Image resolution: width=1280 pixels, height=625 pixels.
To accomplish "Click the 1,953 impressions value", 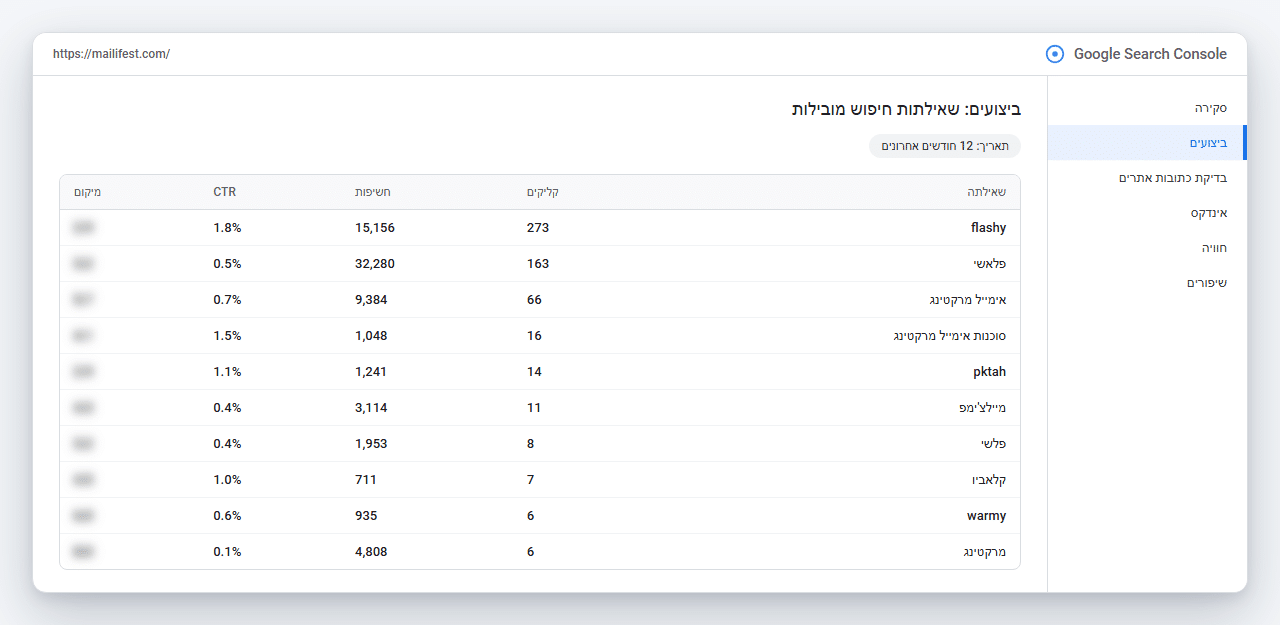I will (x=371, y=444).
